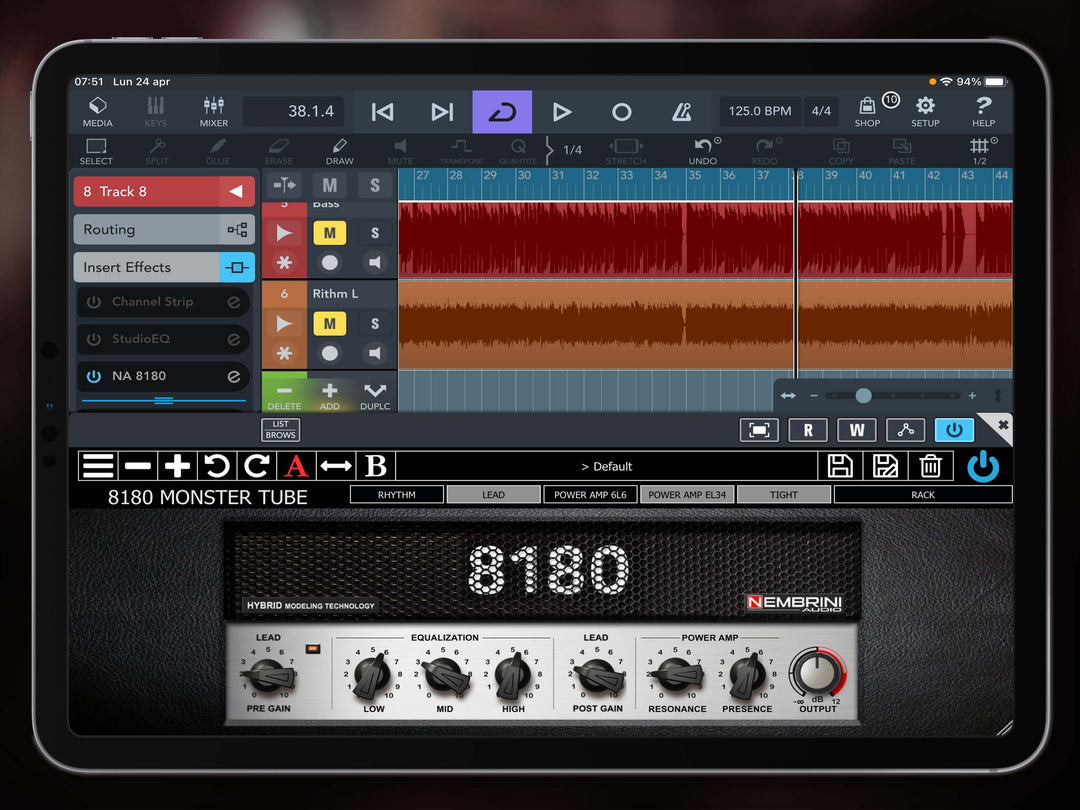Enable the metronome icon
This screenshot has height=810, width=1080.
tap(681, 112)
